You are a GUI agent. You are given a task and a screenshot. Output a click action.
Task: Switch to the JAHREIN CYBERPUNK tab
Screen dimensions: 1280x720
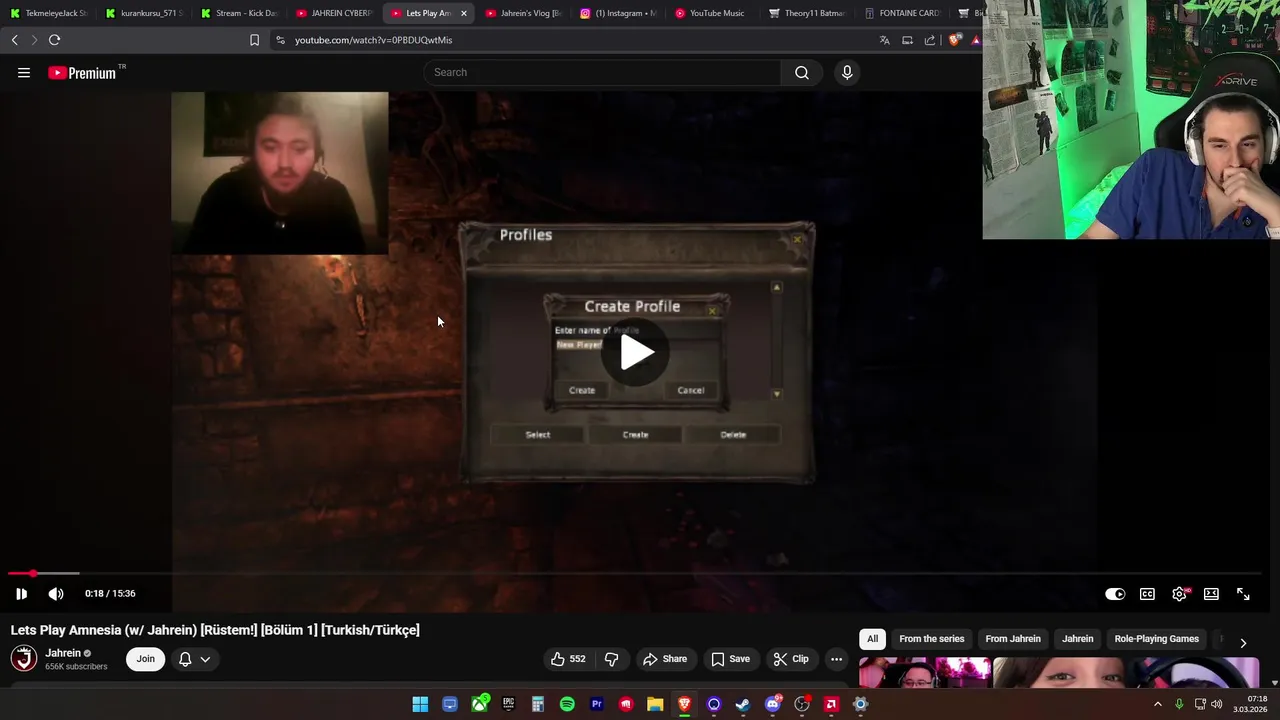(334, 13)
